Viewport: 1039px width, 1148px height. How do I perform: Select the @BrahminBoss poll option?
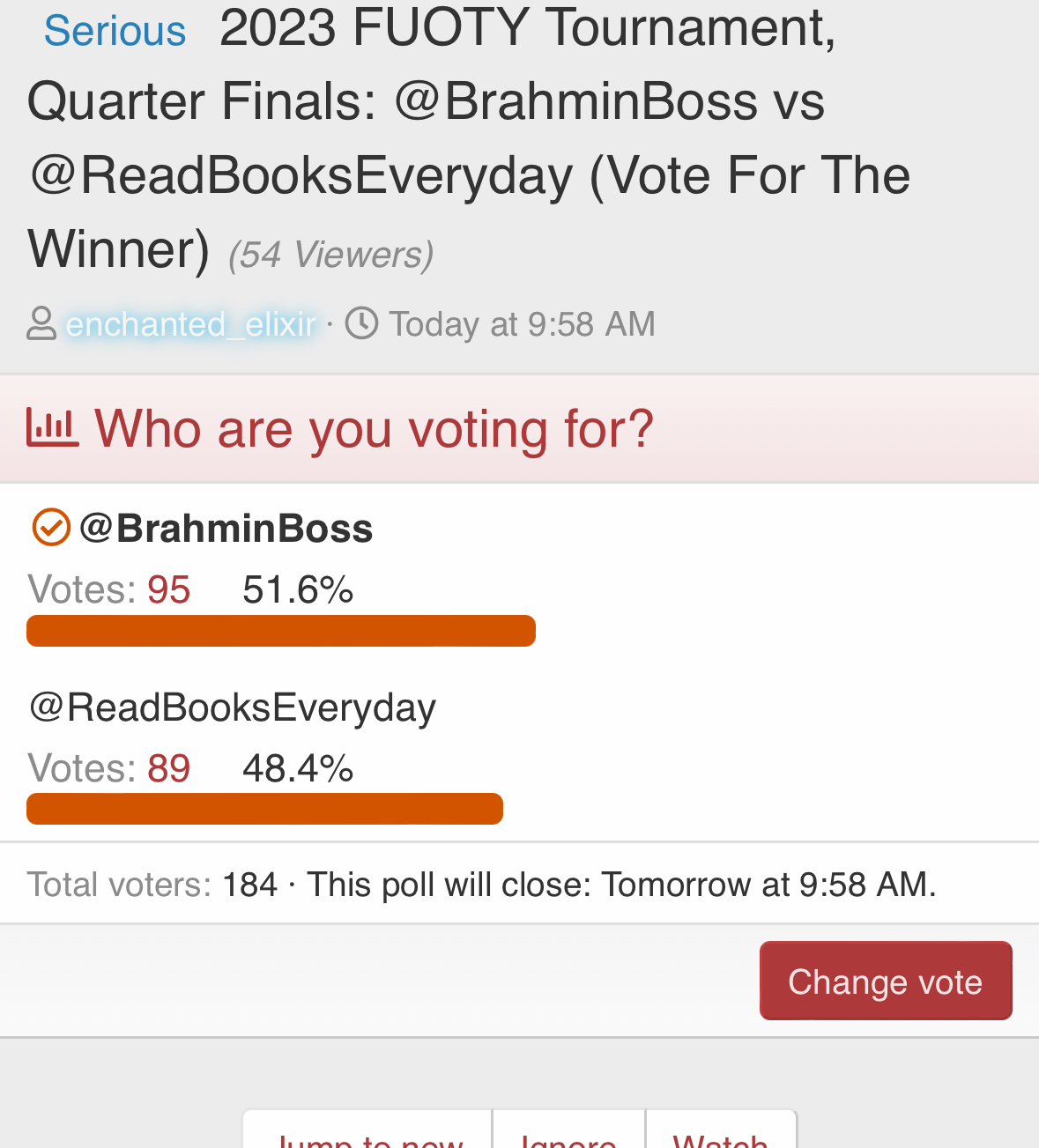tap(226, 529)
